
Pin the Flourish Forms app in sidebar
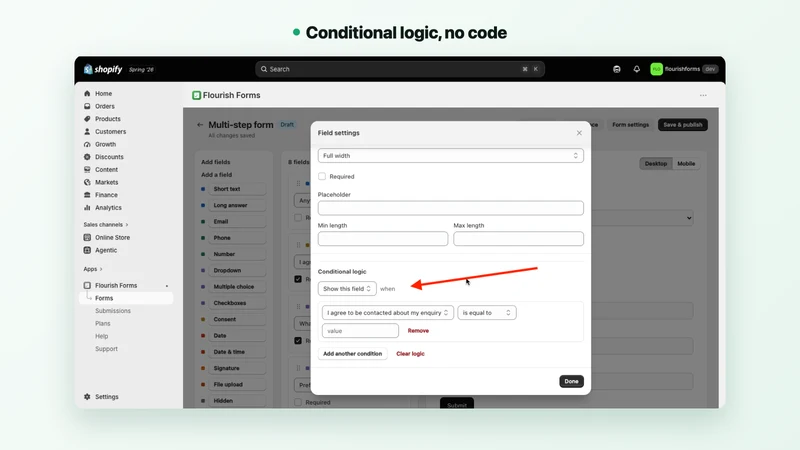pos(167,286)
